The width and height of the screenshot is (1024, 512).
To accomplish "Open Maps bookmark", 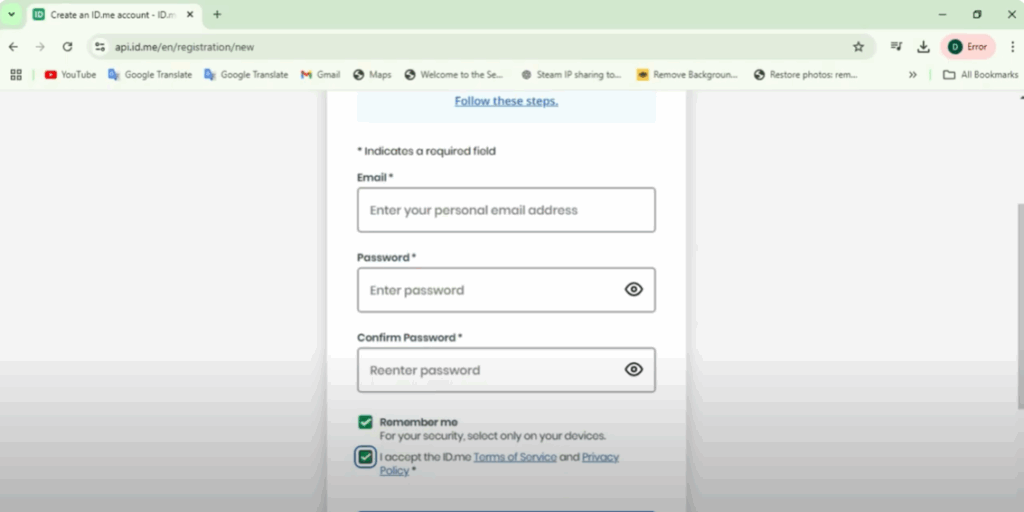I will [x=372, y=74].
